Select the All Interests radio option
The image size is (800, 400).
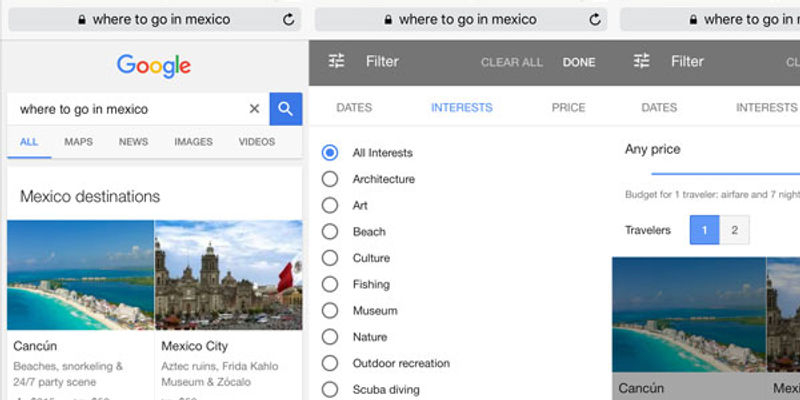(x=330, y=153)
